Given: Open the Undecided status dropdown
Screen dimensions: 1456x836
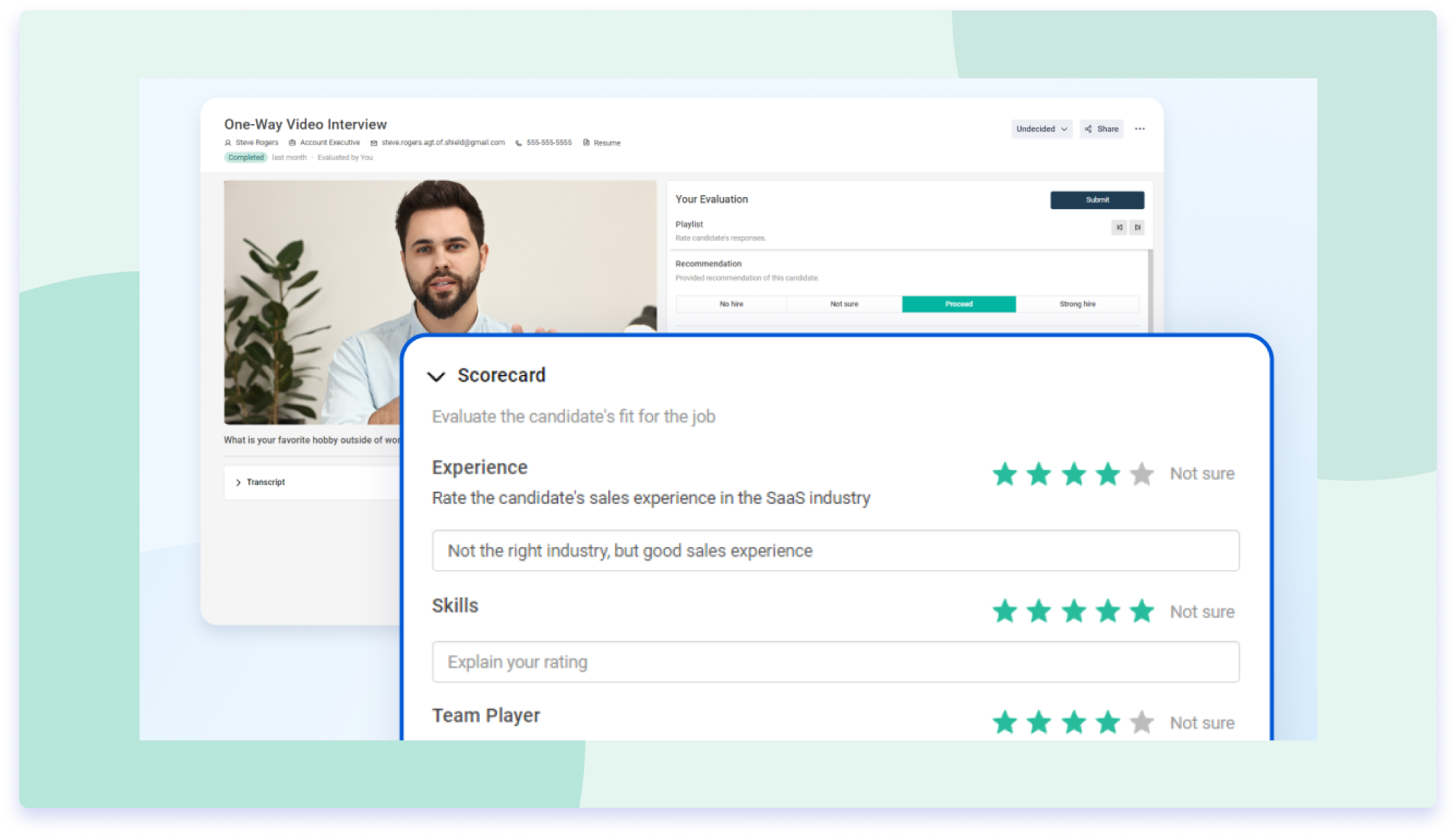Looking at the screenshot, I should (x=1042, y=129).
